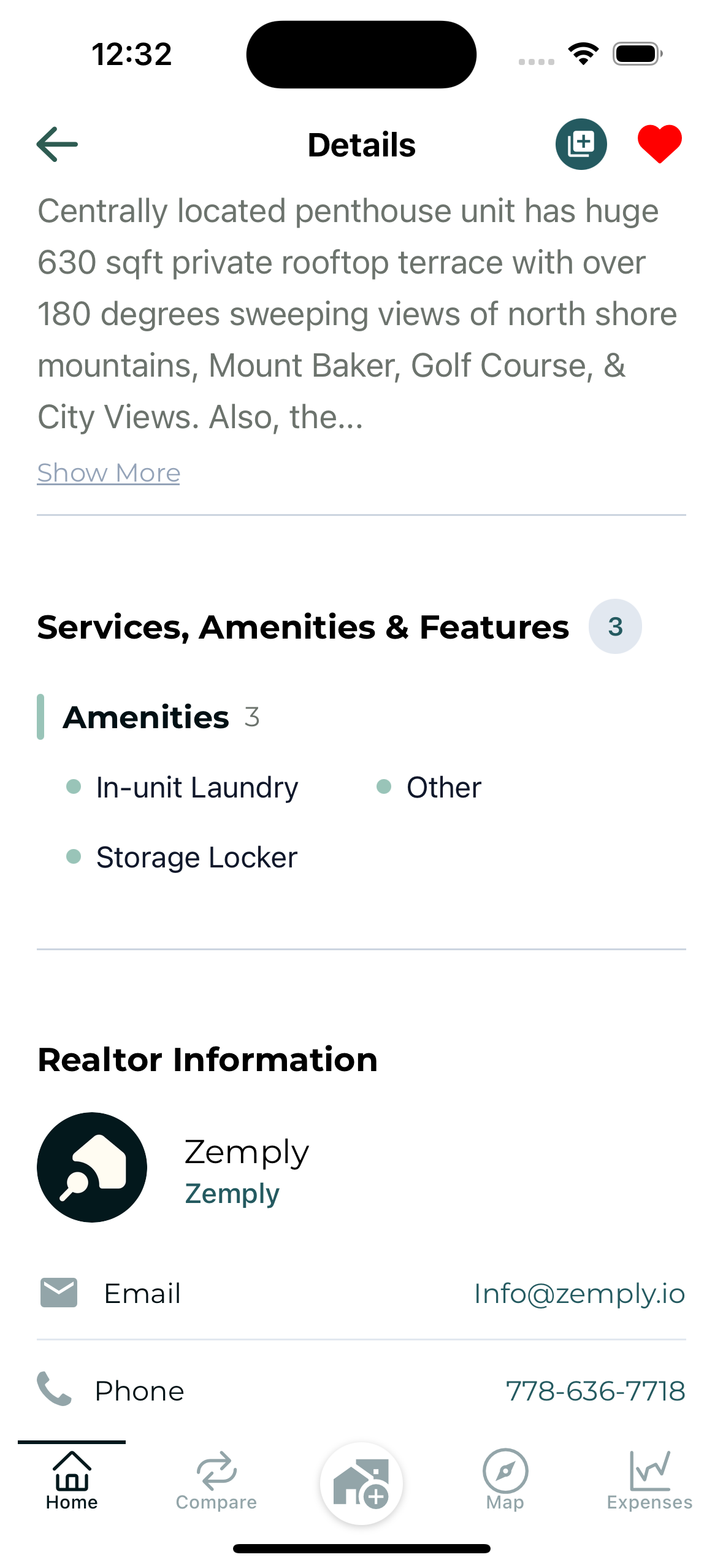Screen dimensions: 723x1568
Task: Tap the add-to-collection icon in header
Action: coord(581,144)
